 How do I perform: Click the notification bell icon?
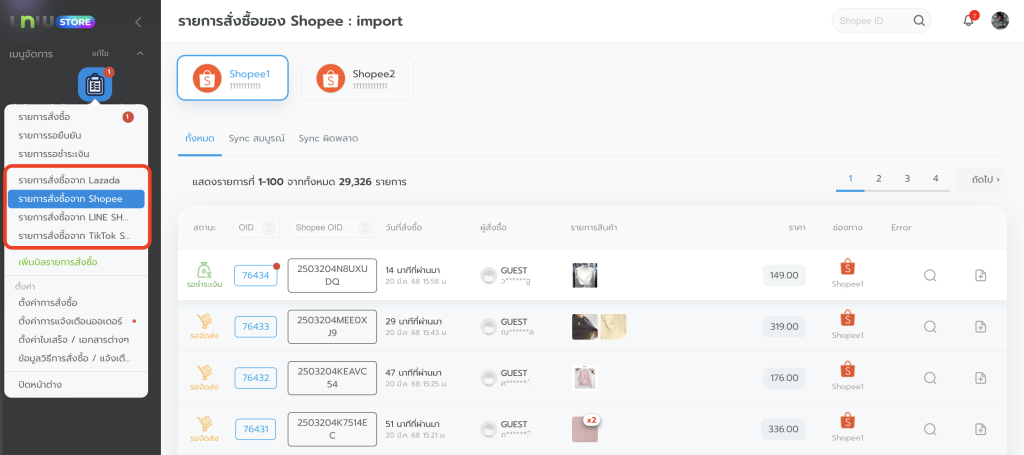pos(968,21)
